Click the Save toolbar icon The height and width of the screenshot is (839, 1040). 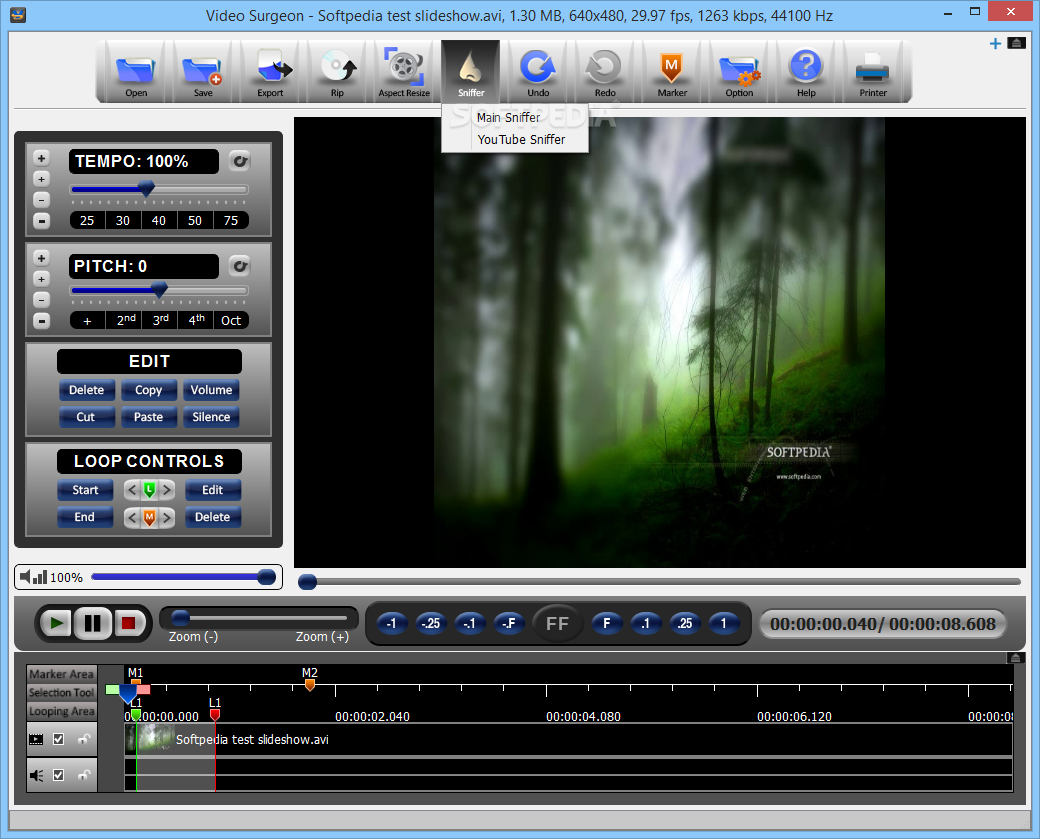(x=203, y=72)
